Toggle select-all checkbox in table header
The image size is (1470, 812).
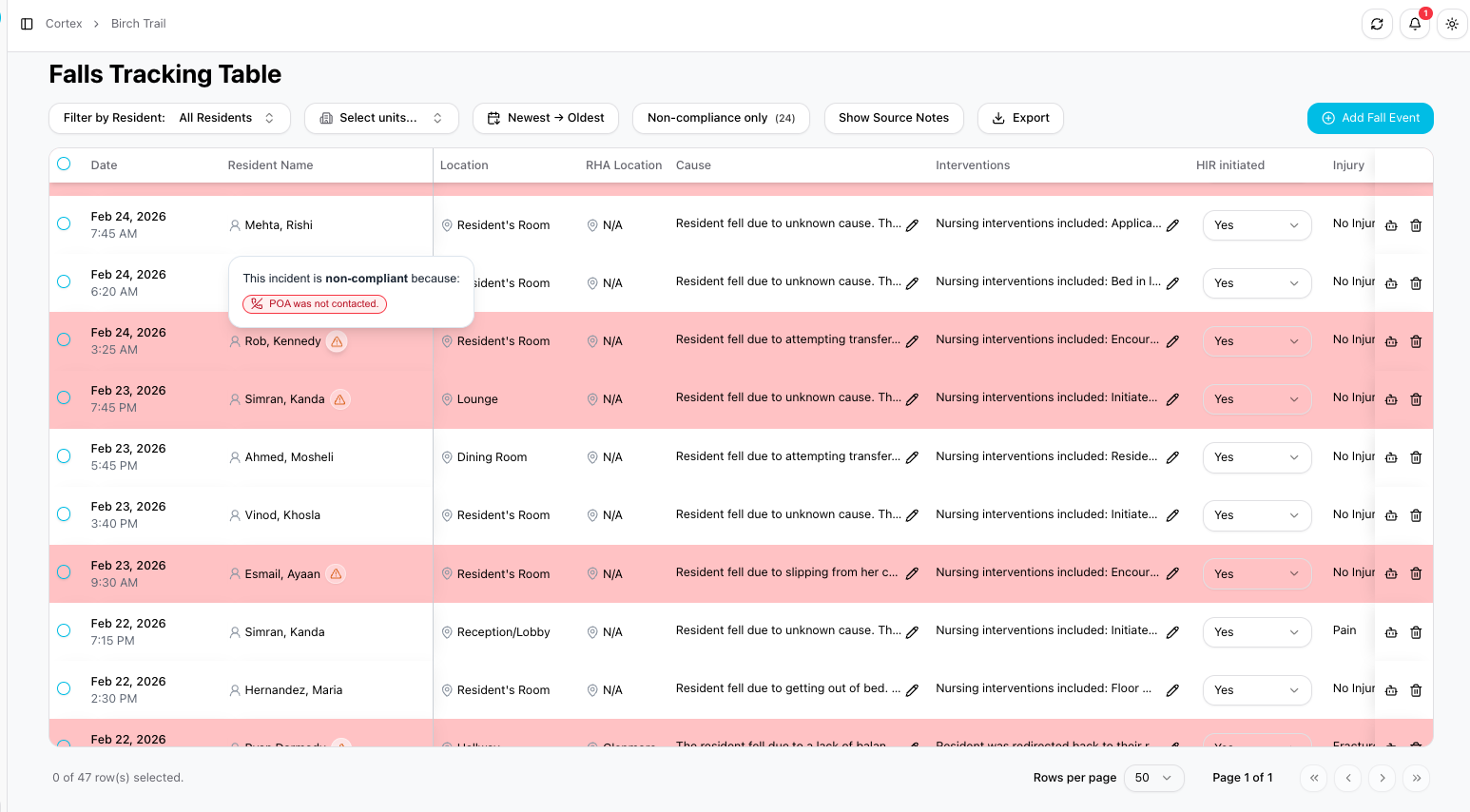(x=64, y=164)
